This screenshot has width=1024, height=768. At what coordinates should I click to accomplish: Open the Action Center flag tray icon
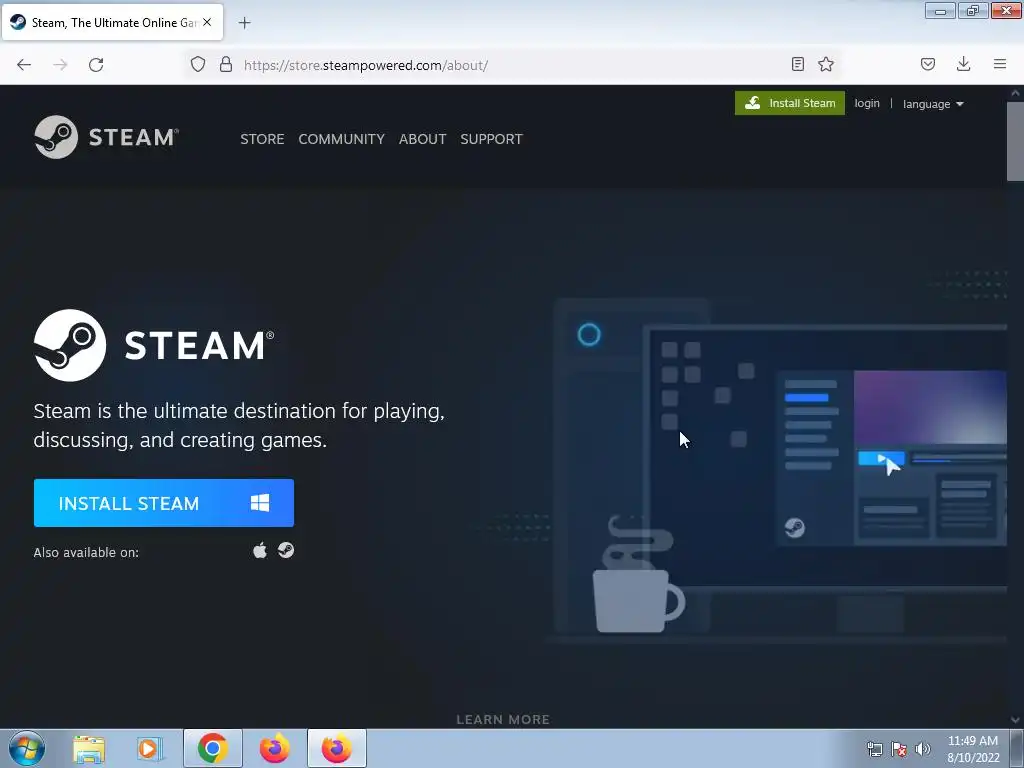(x=899, y=749)
